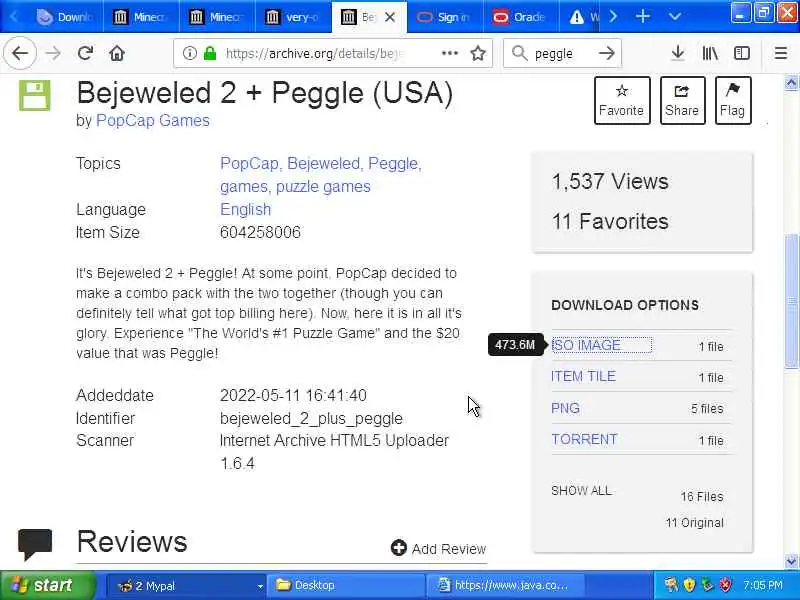The image size is (800, 600).
Task: Open the 2 Mypal taskbar group
Action: click(x=189, y=586)
